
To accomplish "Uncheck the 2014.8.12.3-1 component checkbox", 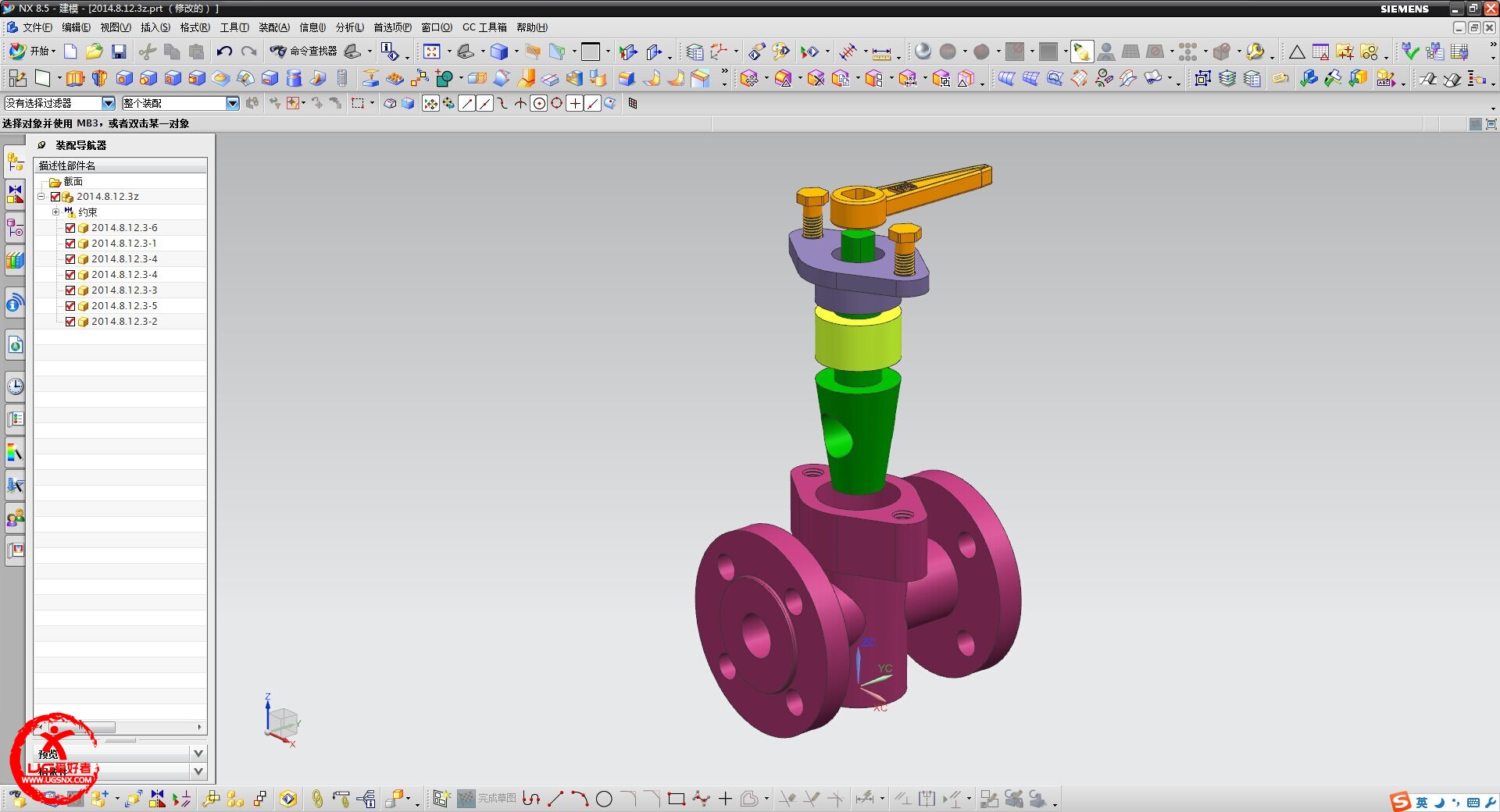I will pos(70,244).
